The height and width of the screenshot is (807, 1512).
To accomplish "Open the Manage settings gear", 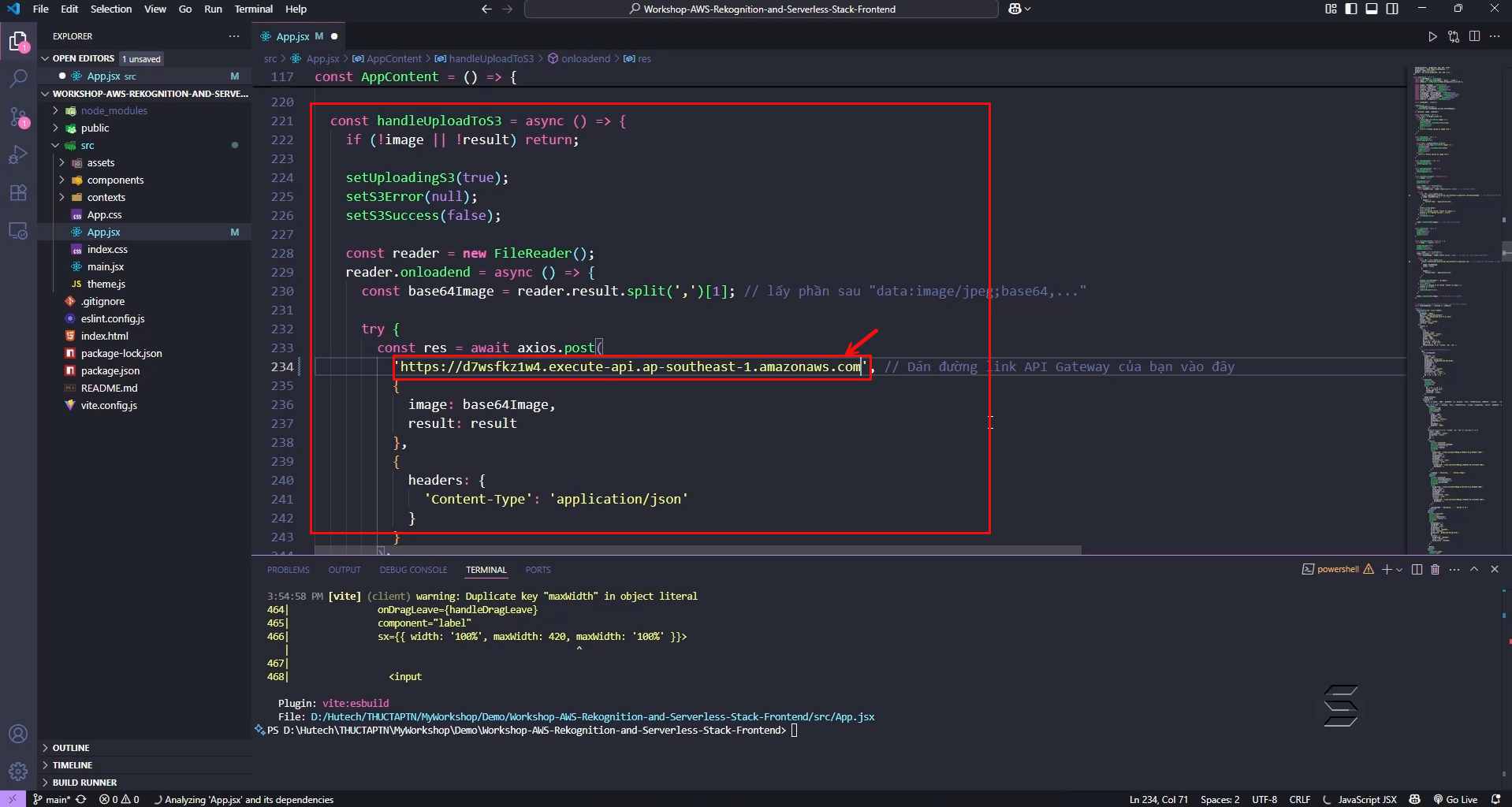I will [18, 772].
